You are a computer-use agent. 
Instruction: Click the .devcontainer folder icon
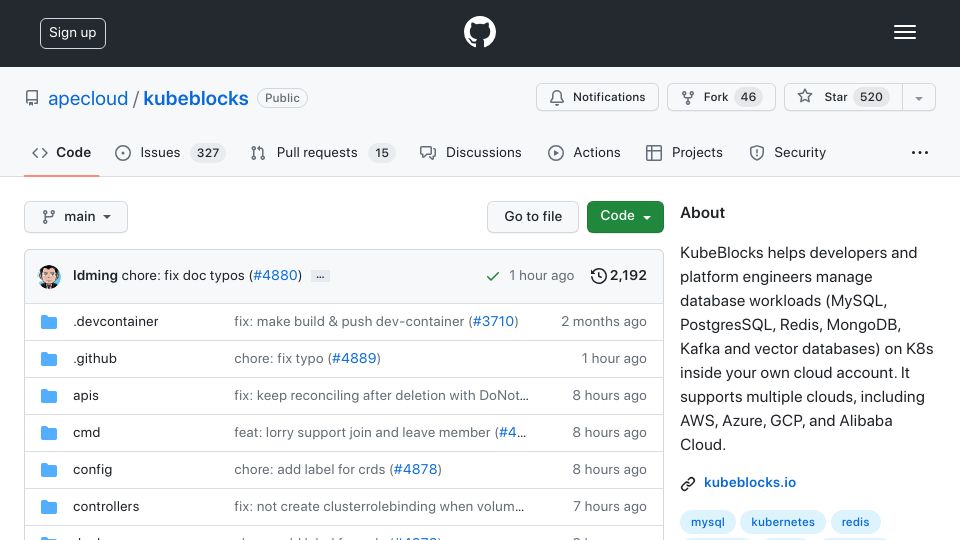(49, 322)
